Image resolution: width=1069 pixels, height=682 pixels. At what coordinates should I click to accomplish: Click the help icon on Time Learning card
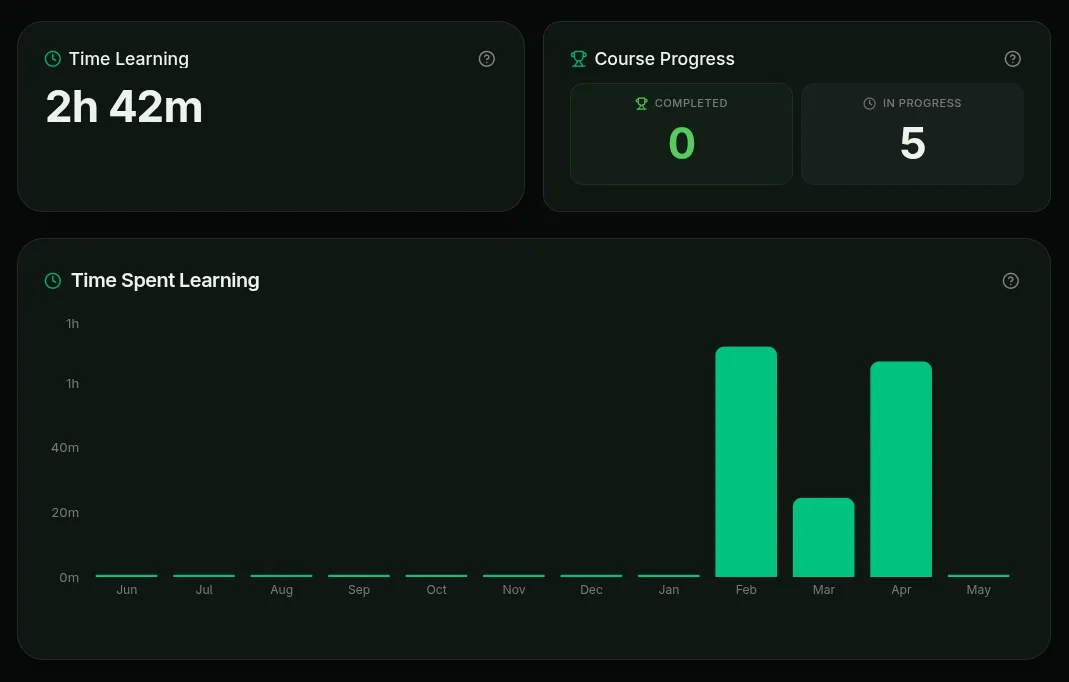(487, 59)
